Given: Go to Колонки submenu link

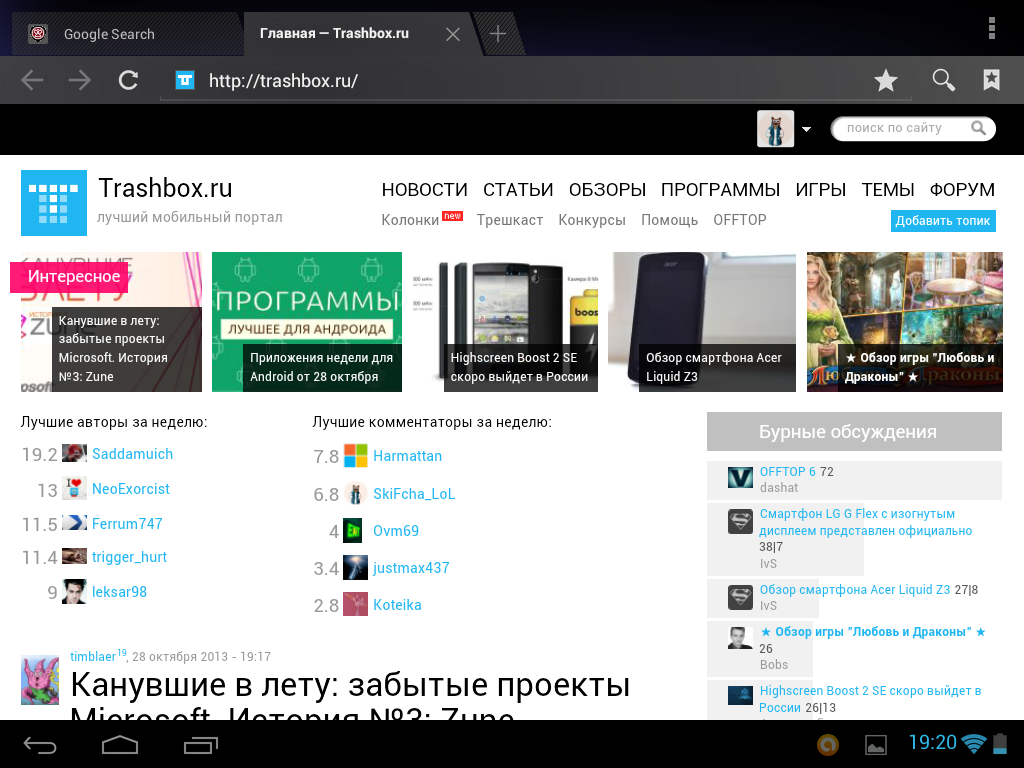Looking at the screenshot, I should (410, 220).
